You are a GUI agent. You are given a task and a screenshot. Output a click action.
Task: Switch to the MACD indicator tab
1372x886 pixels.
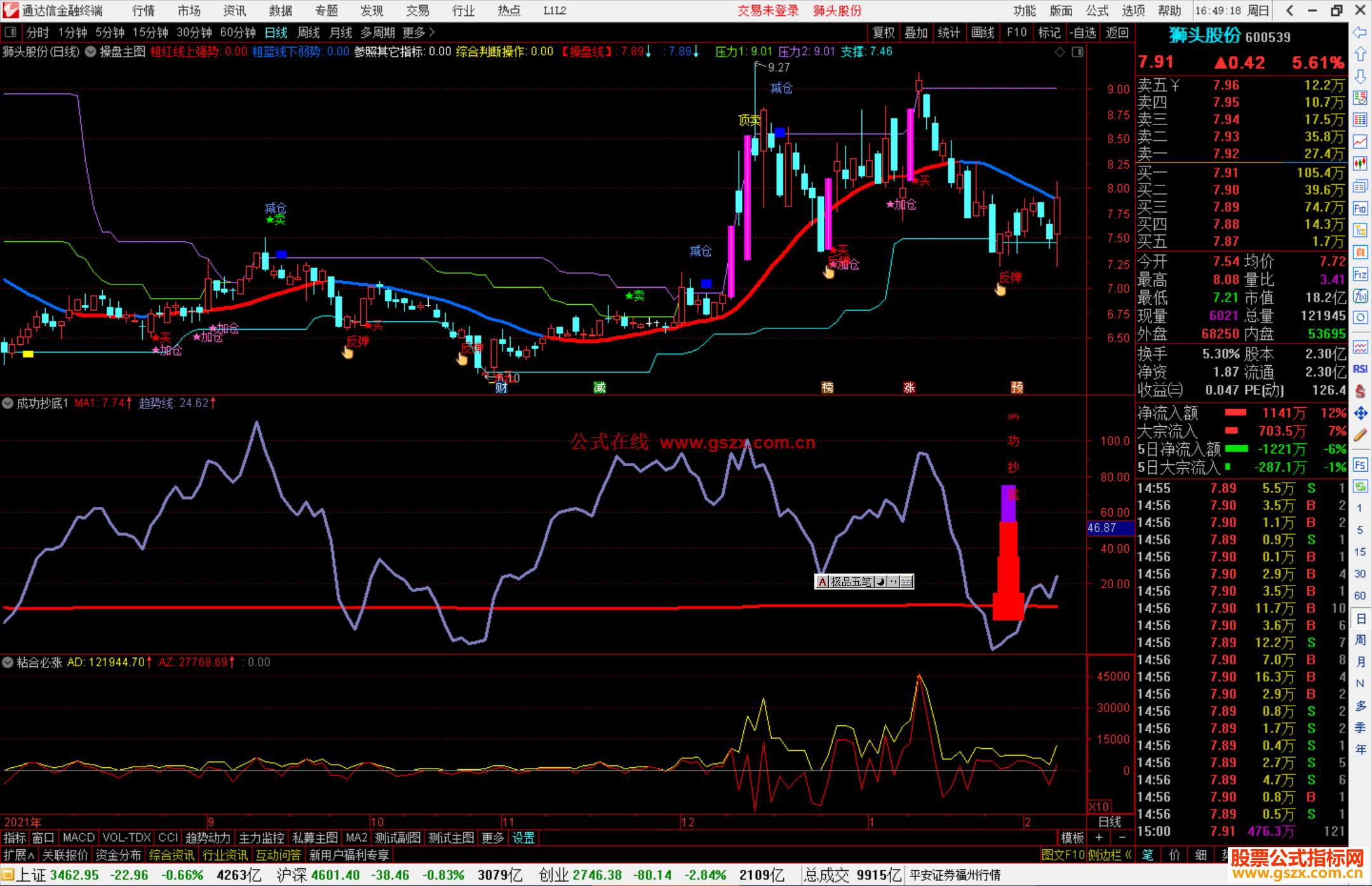(79, 838)
